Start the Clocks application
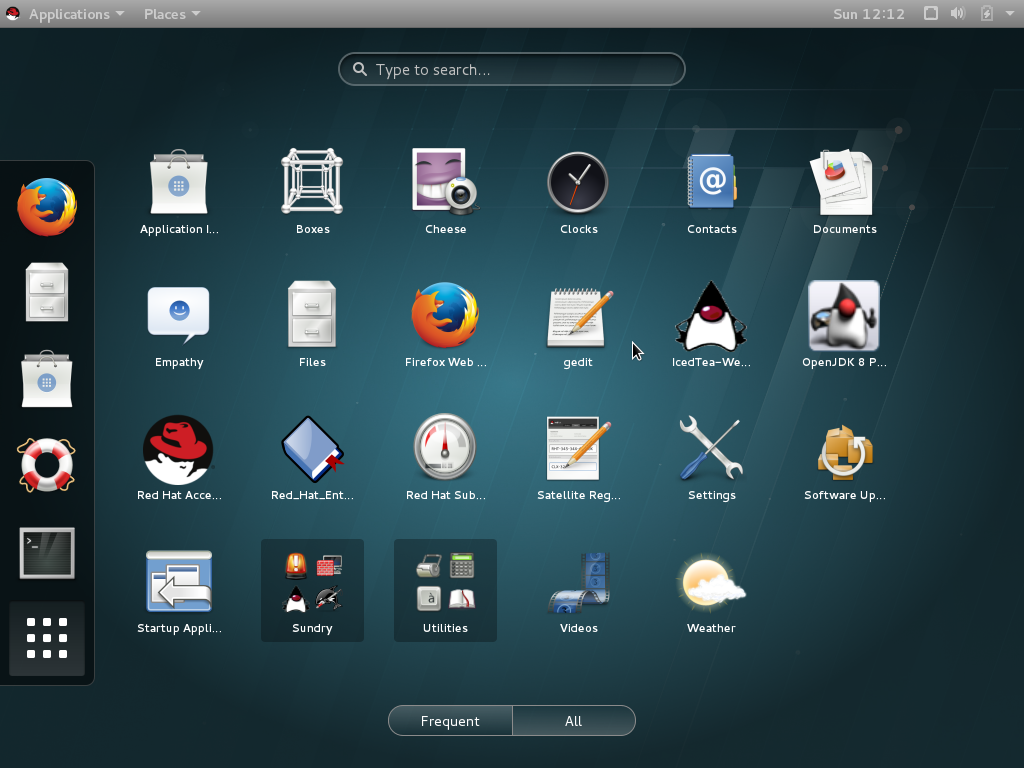Screen dimensions: 1024x768 pyautogui.click(x=578, y=183)
